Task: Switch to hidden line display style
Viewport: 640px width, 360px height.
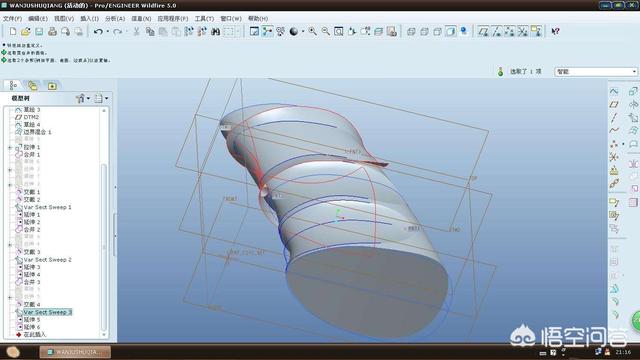Action: pyautogui.click(x=424, y=31)
